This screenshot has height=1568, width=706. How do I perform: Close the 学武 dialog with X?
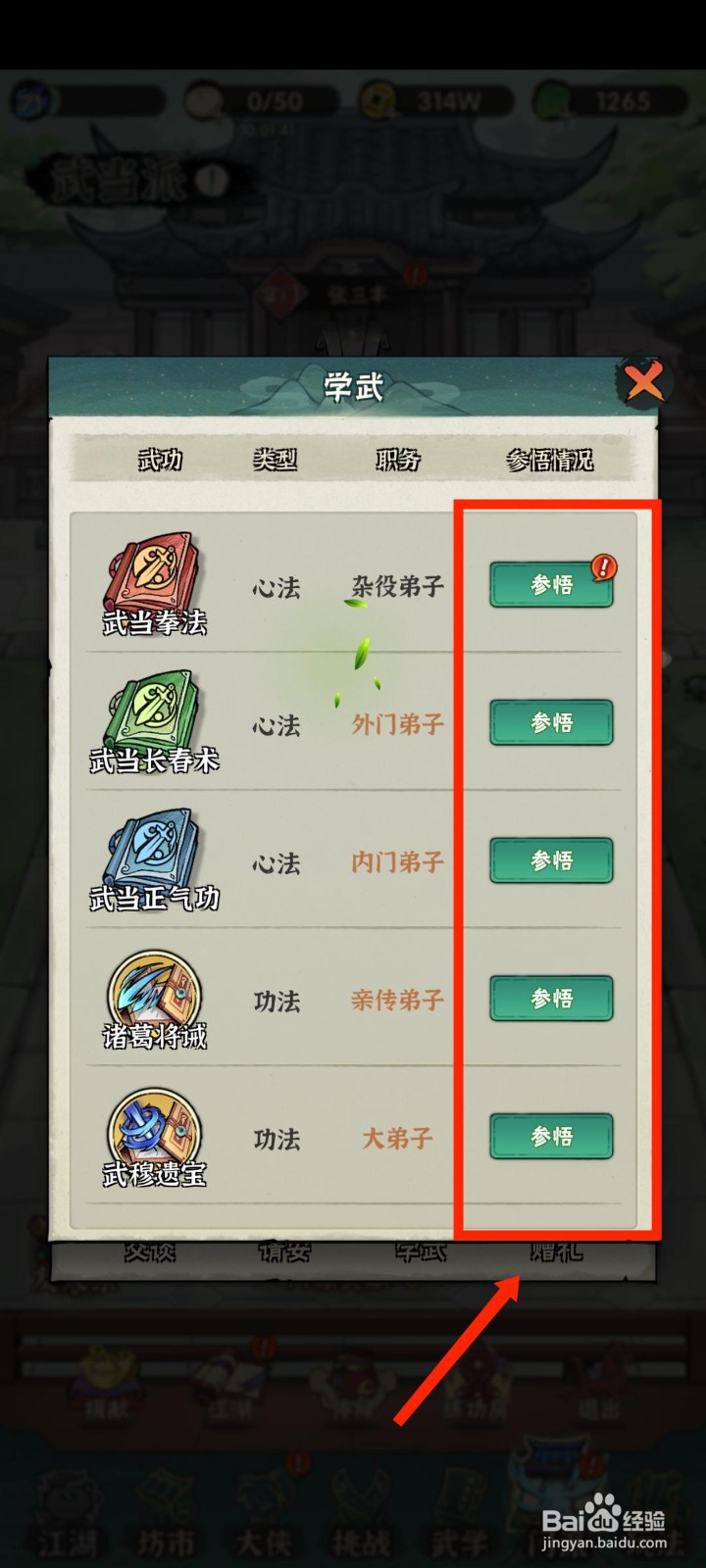tap(643, 381)
